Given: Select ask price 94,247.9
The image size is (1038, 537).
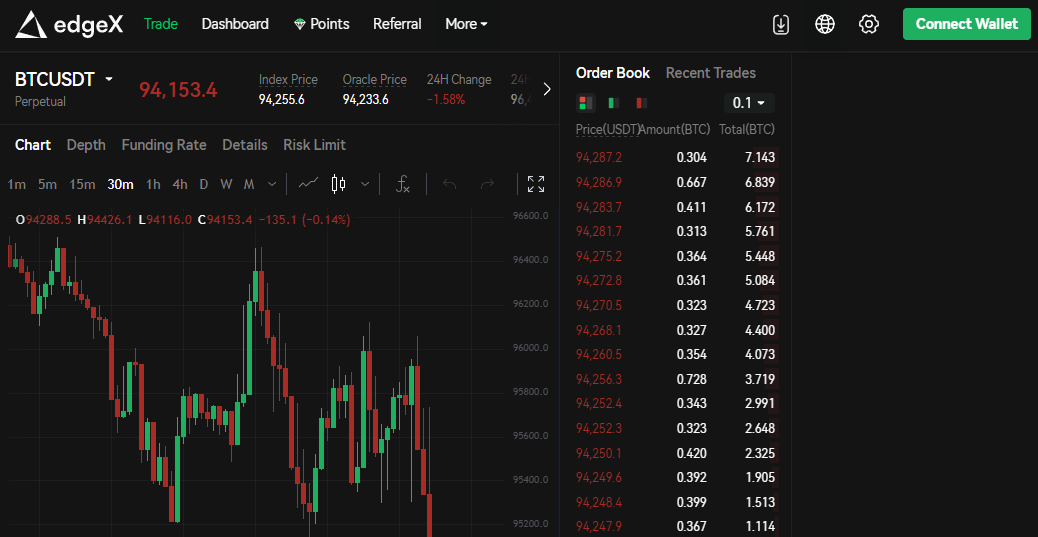Looking at the screenshot, I should coord(599,526).
